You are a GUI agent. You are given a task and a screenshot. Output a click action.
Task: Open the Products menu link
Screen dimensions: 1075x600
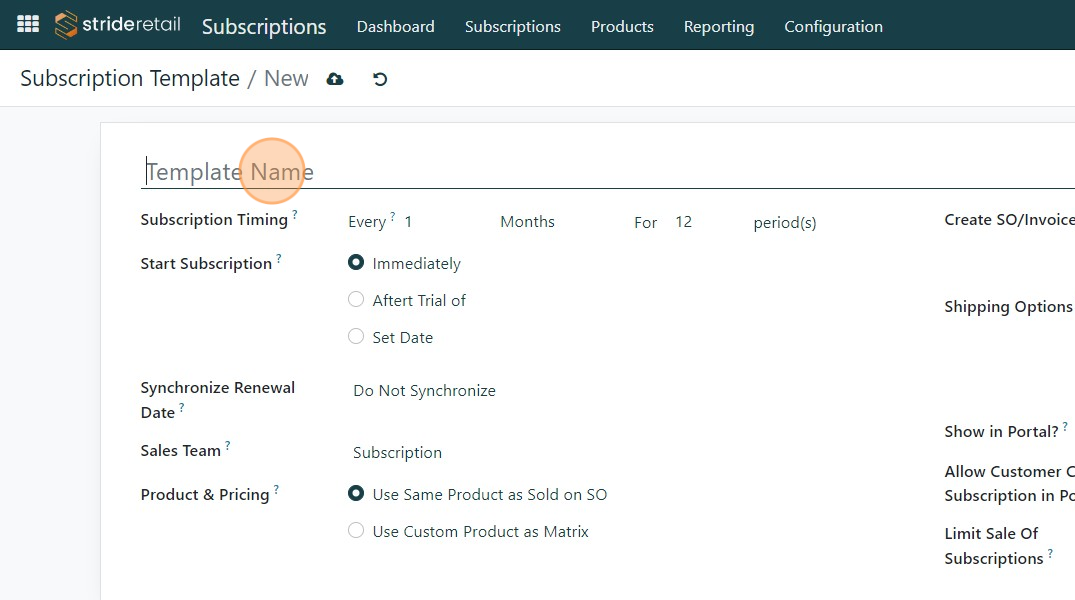pos(622,27)
